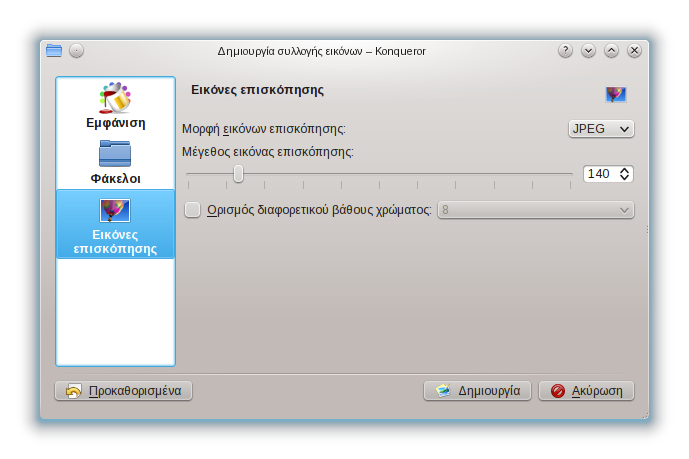Click the thumbnail size slider handle
This screenshot has width=689, height=459.
pyautogui.click(x=238, y=174)
